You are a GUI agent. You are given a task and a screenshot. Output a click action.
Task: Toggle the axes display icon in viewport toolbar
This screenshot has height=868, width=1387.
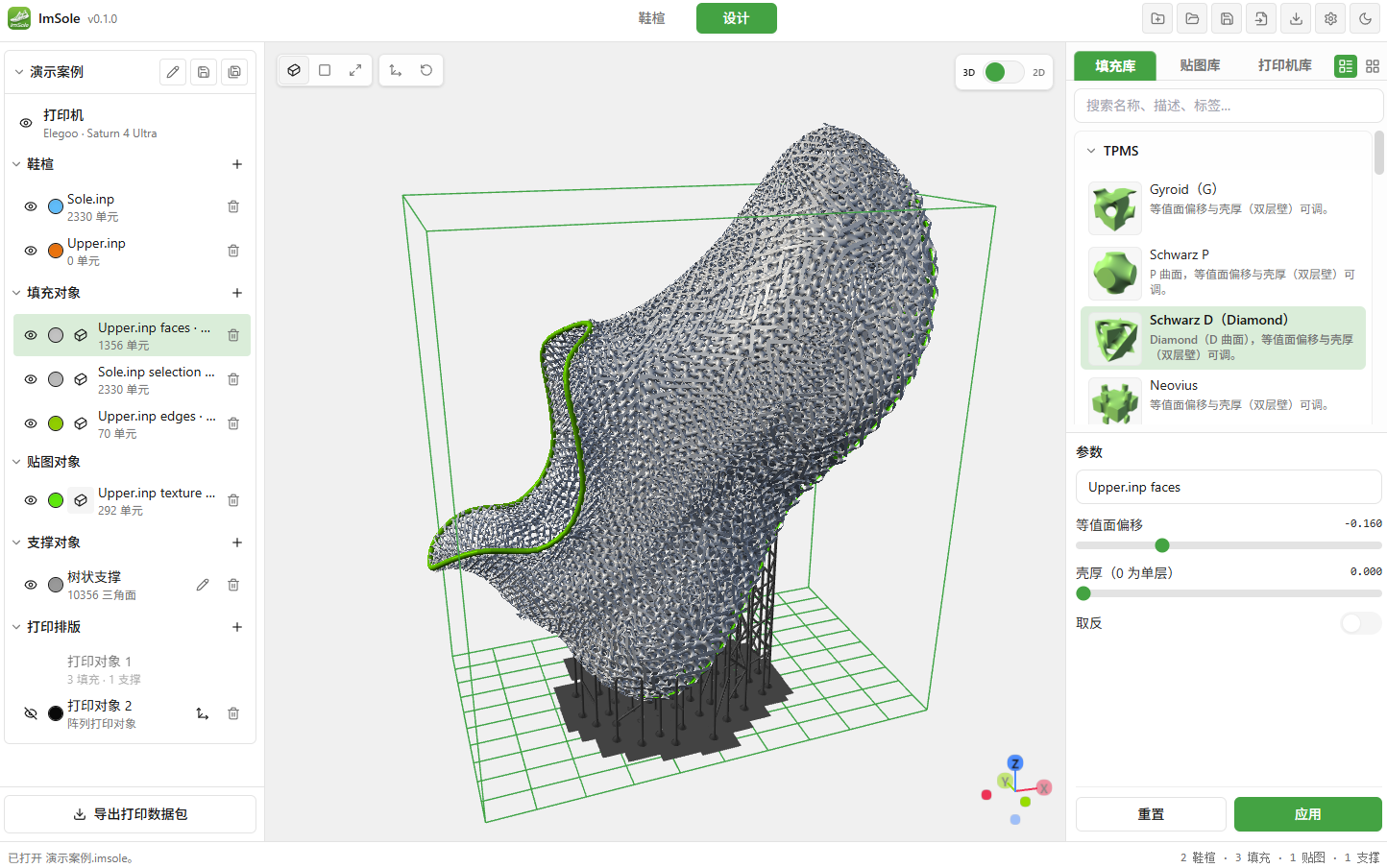tap(396, 70)
